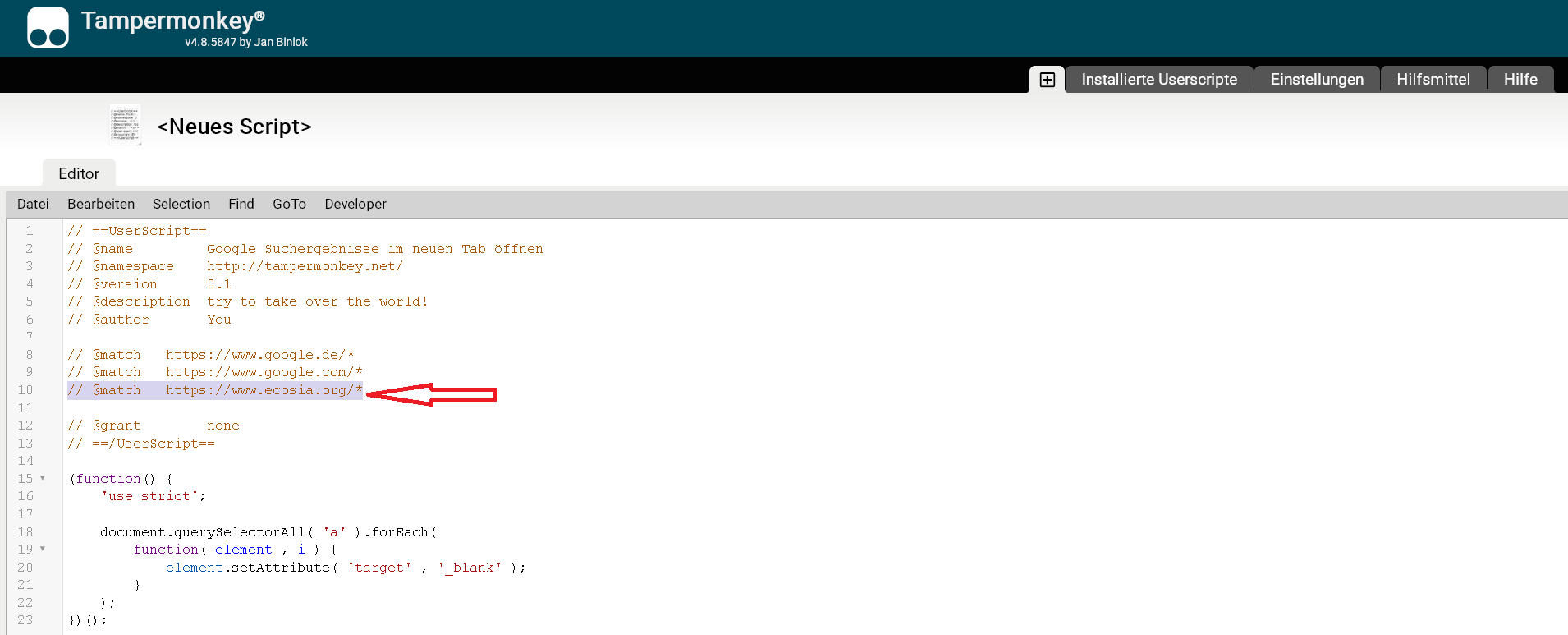
Task: Select the Hilfe tab
Action: [1520, 80]
